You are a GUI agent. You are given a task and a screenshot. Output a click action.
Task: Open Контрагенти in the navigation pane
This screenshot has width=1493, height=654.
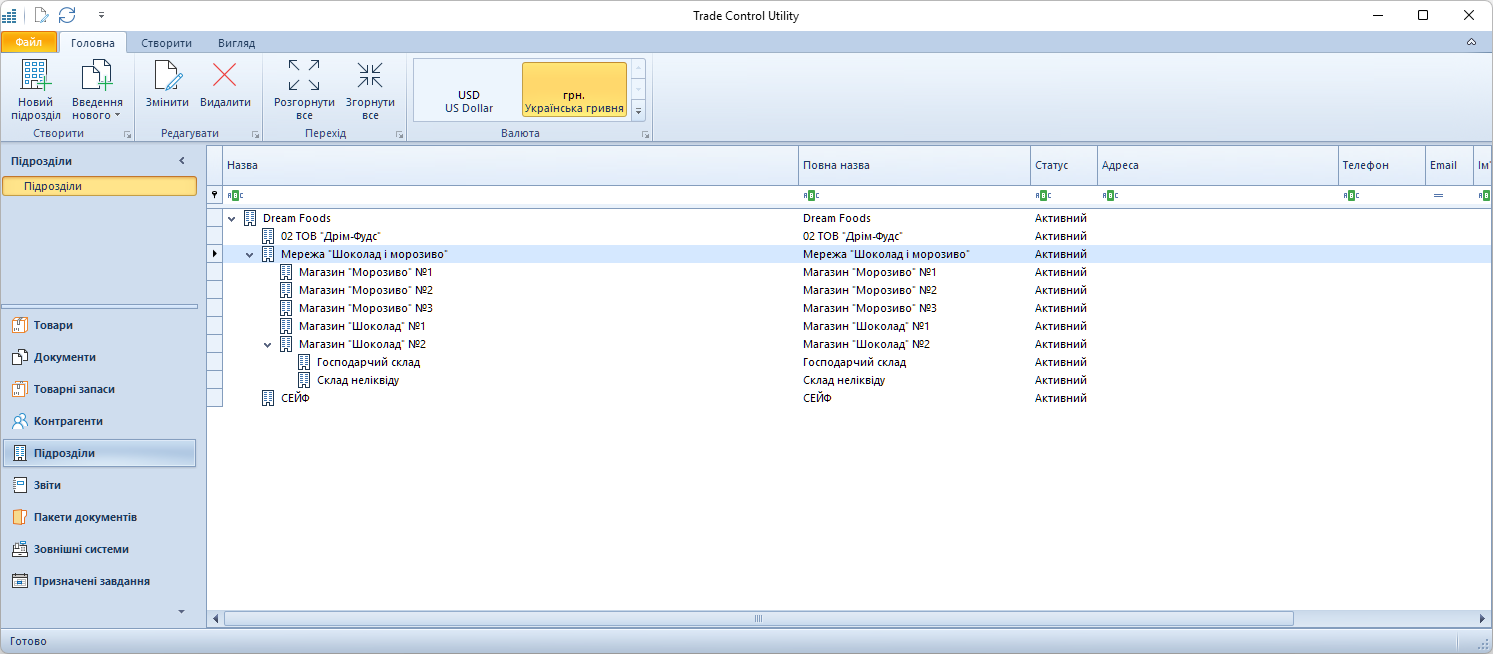point(68,421)
